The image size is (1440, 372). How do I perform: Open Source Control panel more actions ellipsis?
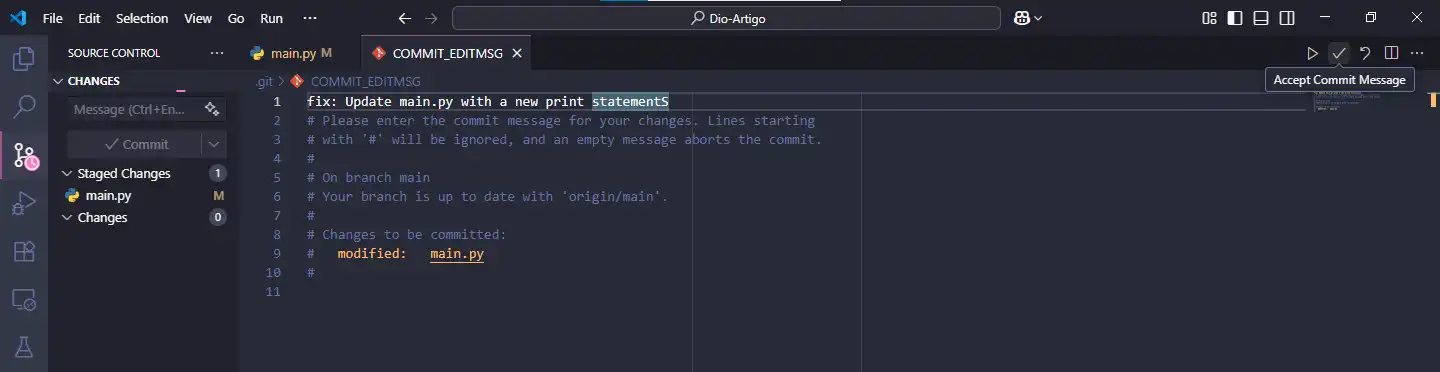pyautogui.click(x=217, y=53)
